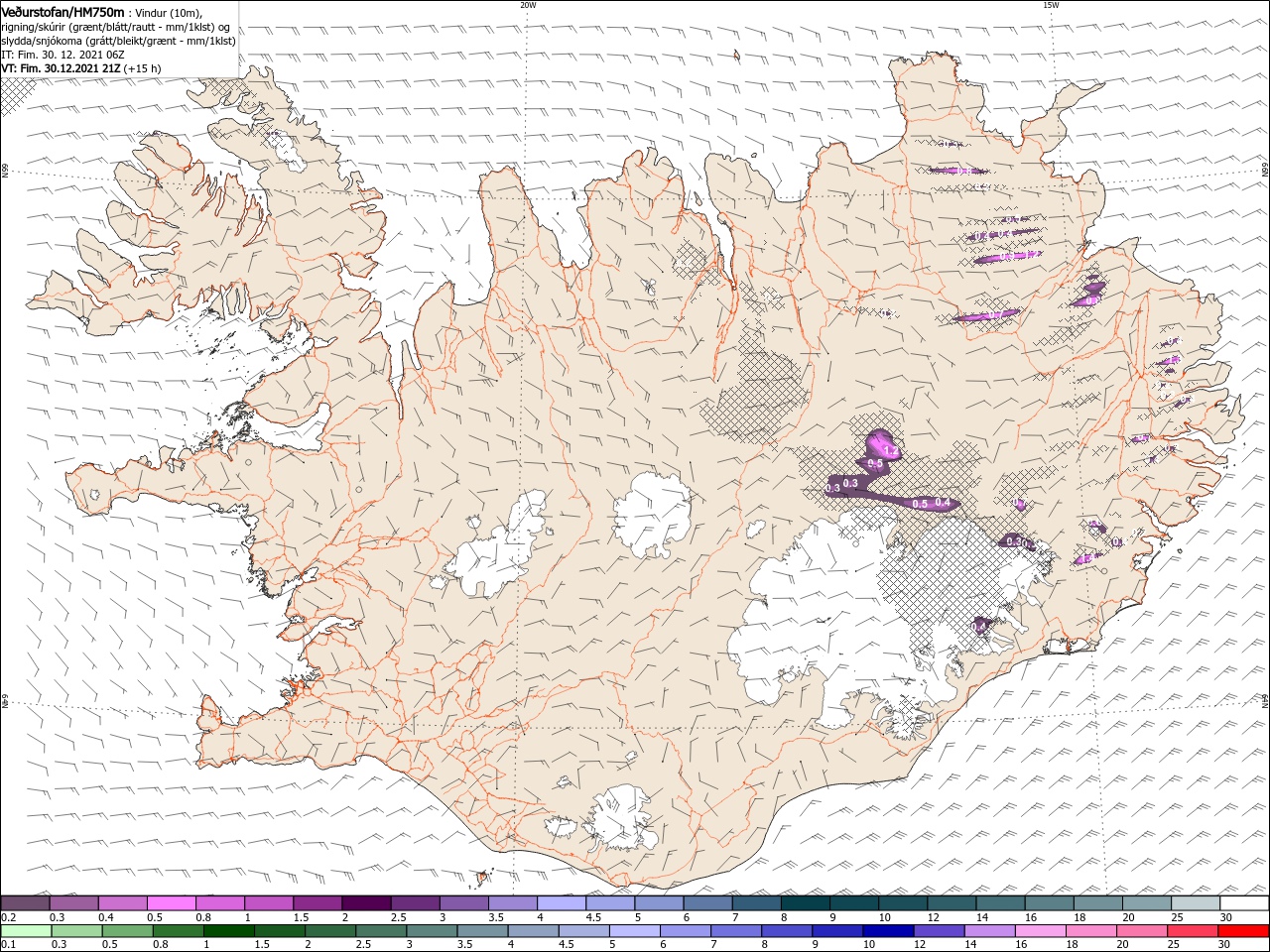Pick the light periwinkle 4 snow scale swatch
This screenshot has width=1270, height=952.
coord(561,903)
